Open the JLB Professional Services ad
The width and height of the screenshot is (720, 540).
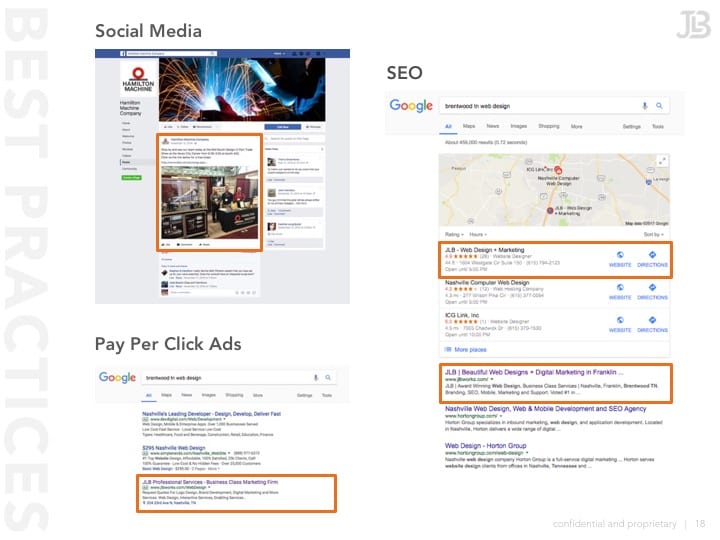(210, 482)
